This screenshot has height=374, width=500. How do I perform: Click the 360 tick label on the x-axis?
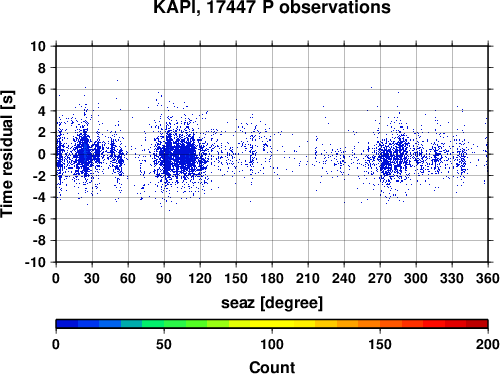coord(488,278)
